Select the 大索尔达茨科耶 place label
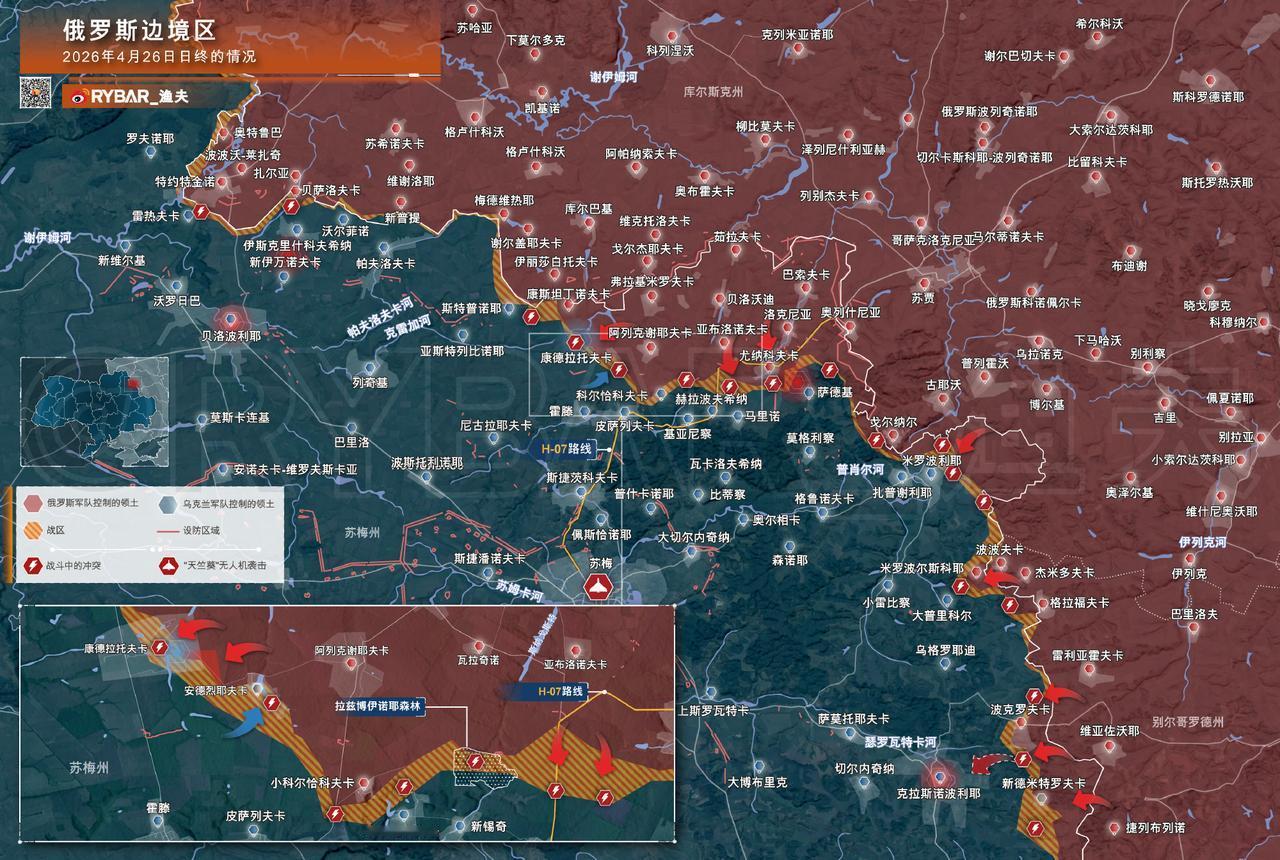The height and width of the screenshot is (860, 1280). 1110,130
